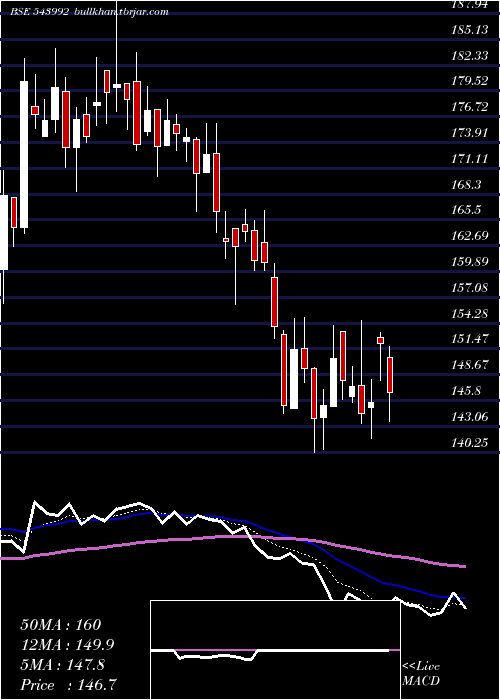Click the Price : 146.7 readout
This screenshot has height=700, width=500.
click(x=69, y=684)
